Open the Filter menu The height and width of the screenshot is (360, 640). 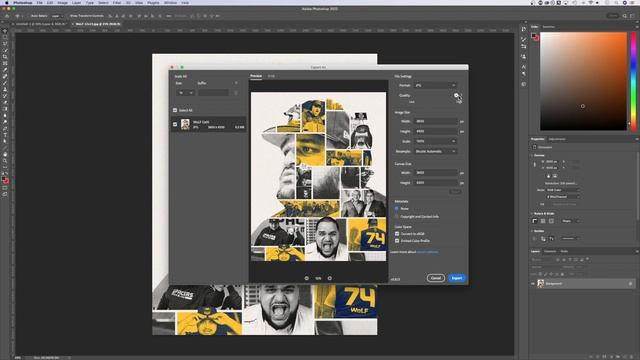tap(117, 2)
